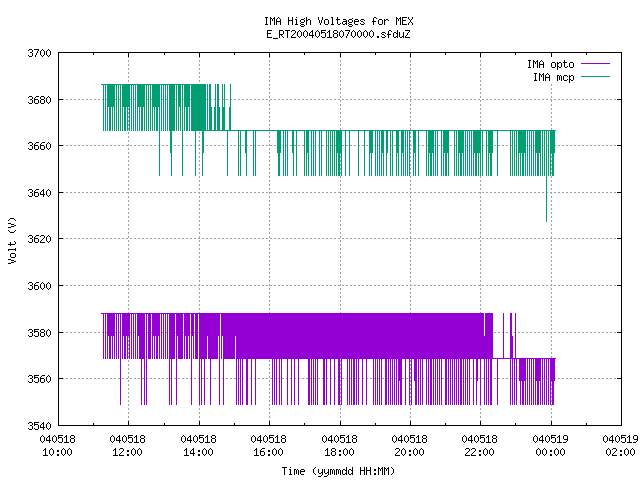Click the dense green mcp band near 14:00
The width and height of the screenshot is (640, 480).
point(198,107)
